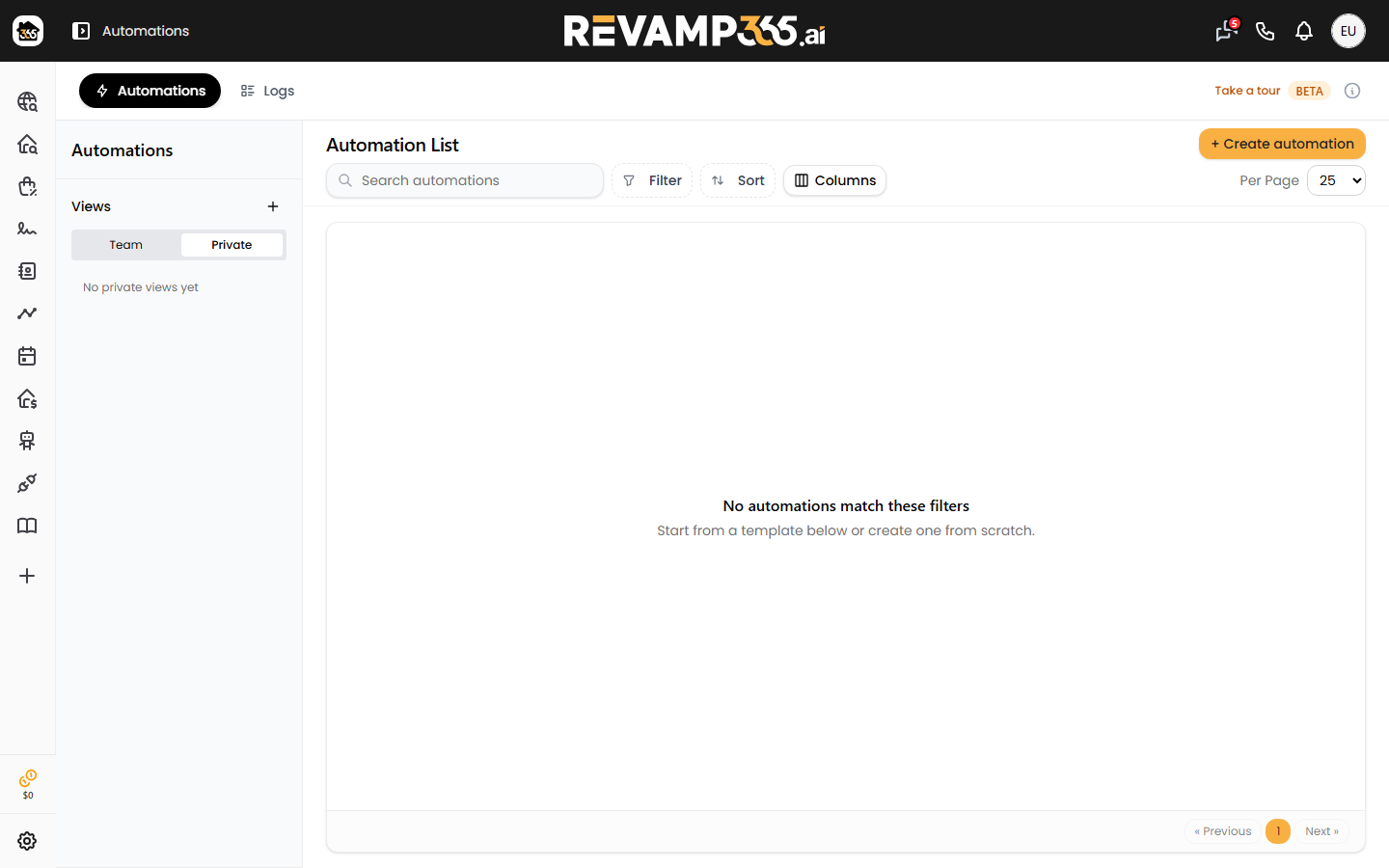Select the Automations tab
Image resolution: width=1389 pixels, height=868 pixels.
coord(150,91)
